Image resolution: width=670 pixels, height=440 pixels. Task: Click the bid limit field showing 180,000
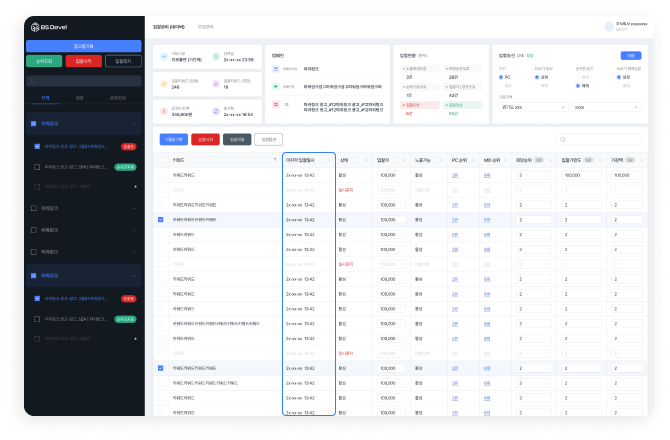pyautogui.click(x=581, y=175)
